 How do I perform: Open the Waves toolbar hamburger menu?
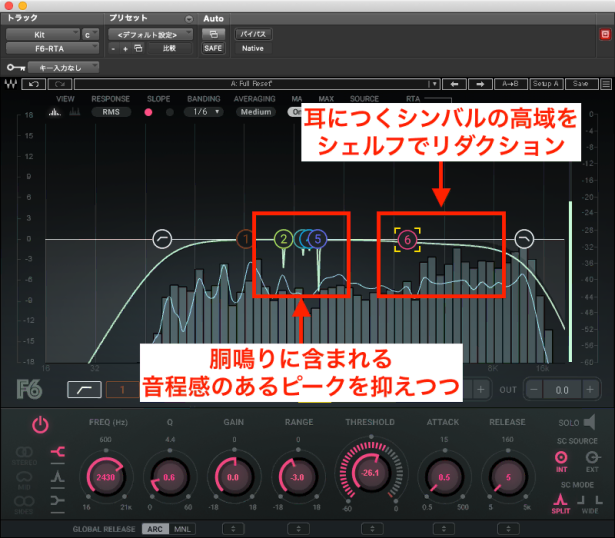(606, 84)
